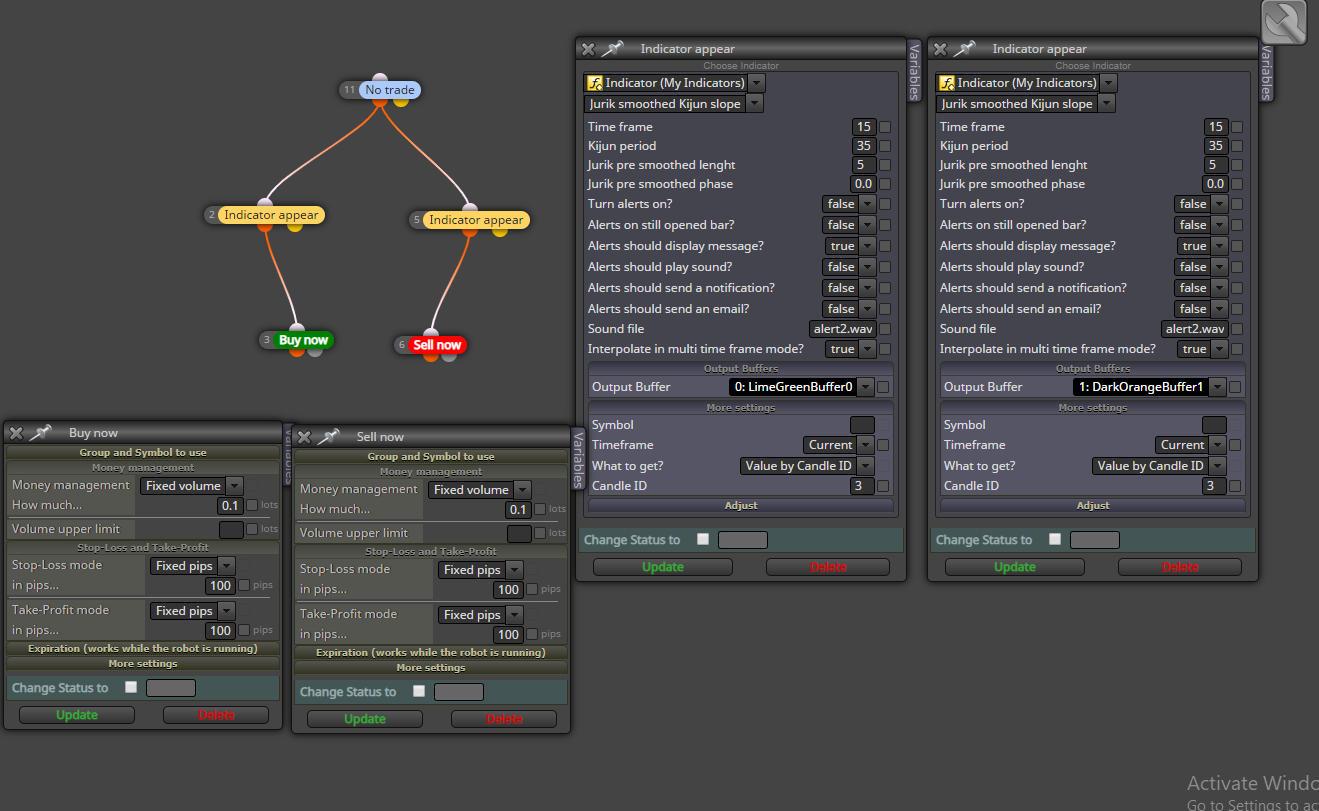
Task: Select the No trade node in graph
Action: [389, 90]
